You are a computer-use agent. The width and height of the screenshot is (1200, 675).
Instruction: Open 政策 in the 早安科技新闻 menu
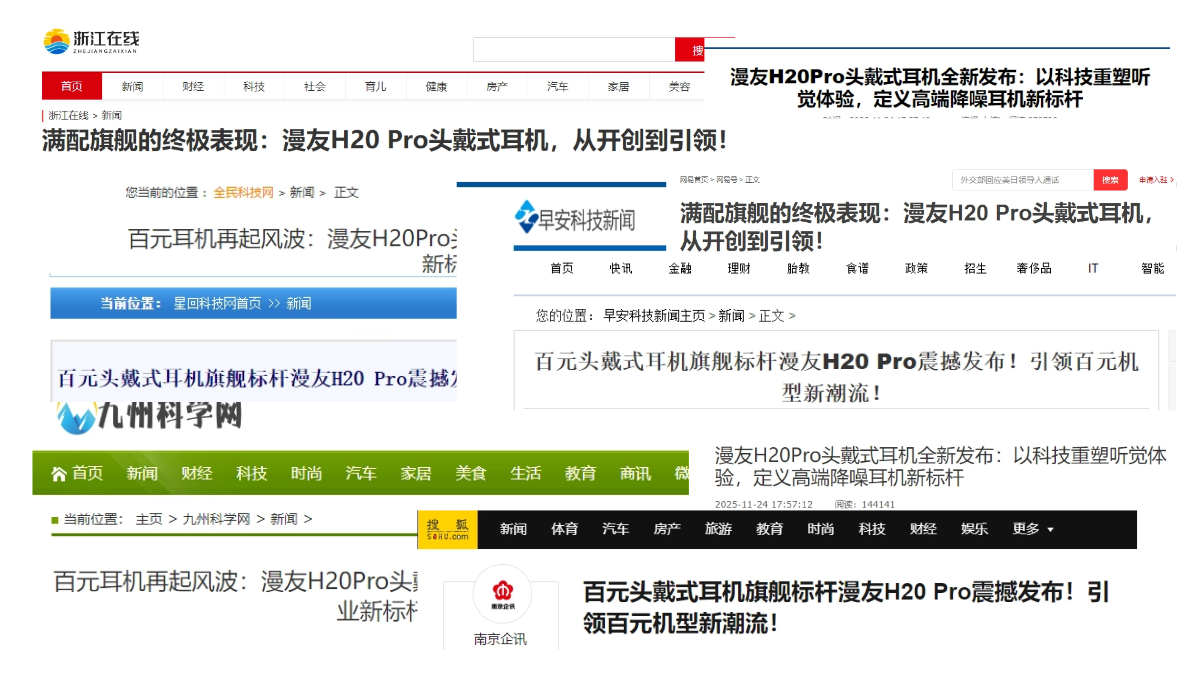[916, 268]
